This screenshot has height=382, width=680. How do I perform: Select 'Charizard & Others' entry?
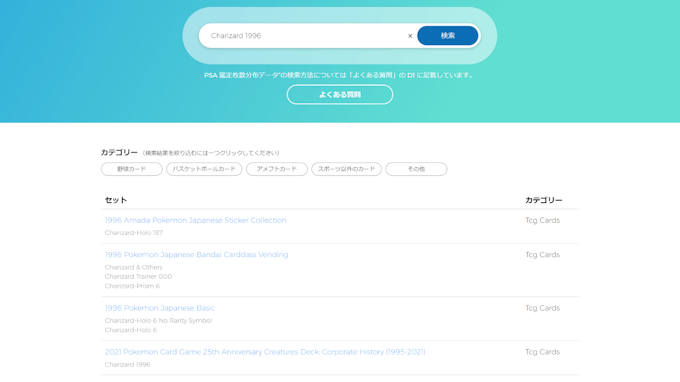coord(134,268)
